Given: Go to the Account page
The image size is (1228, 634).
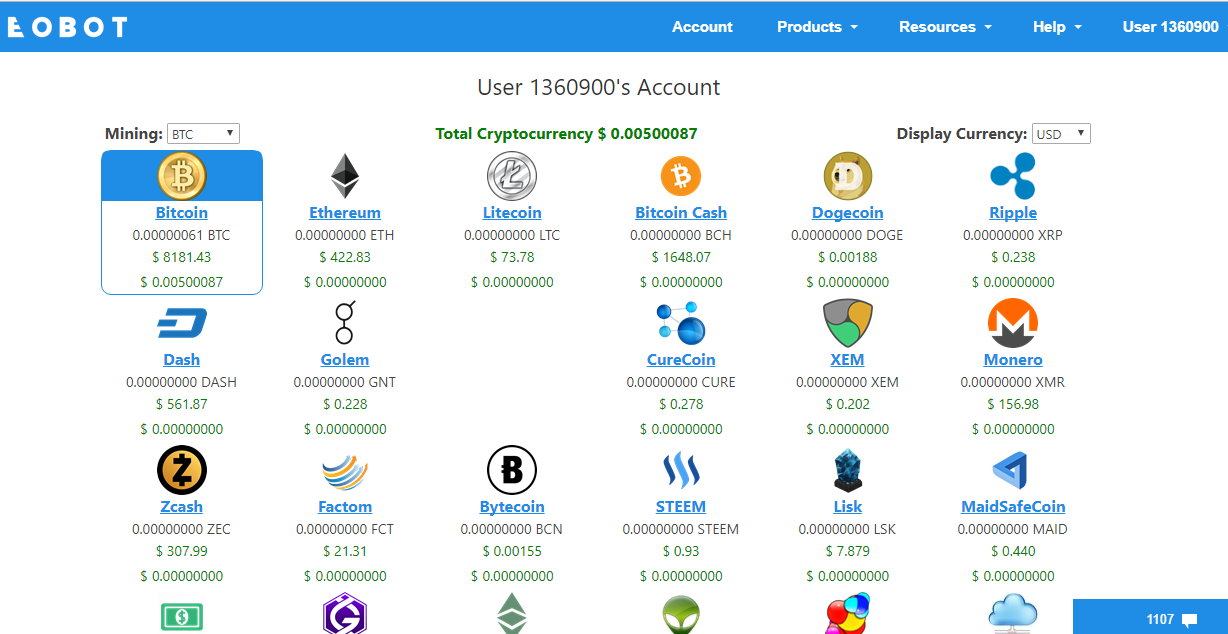Looking at the screenshot, I should 701,26.
